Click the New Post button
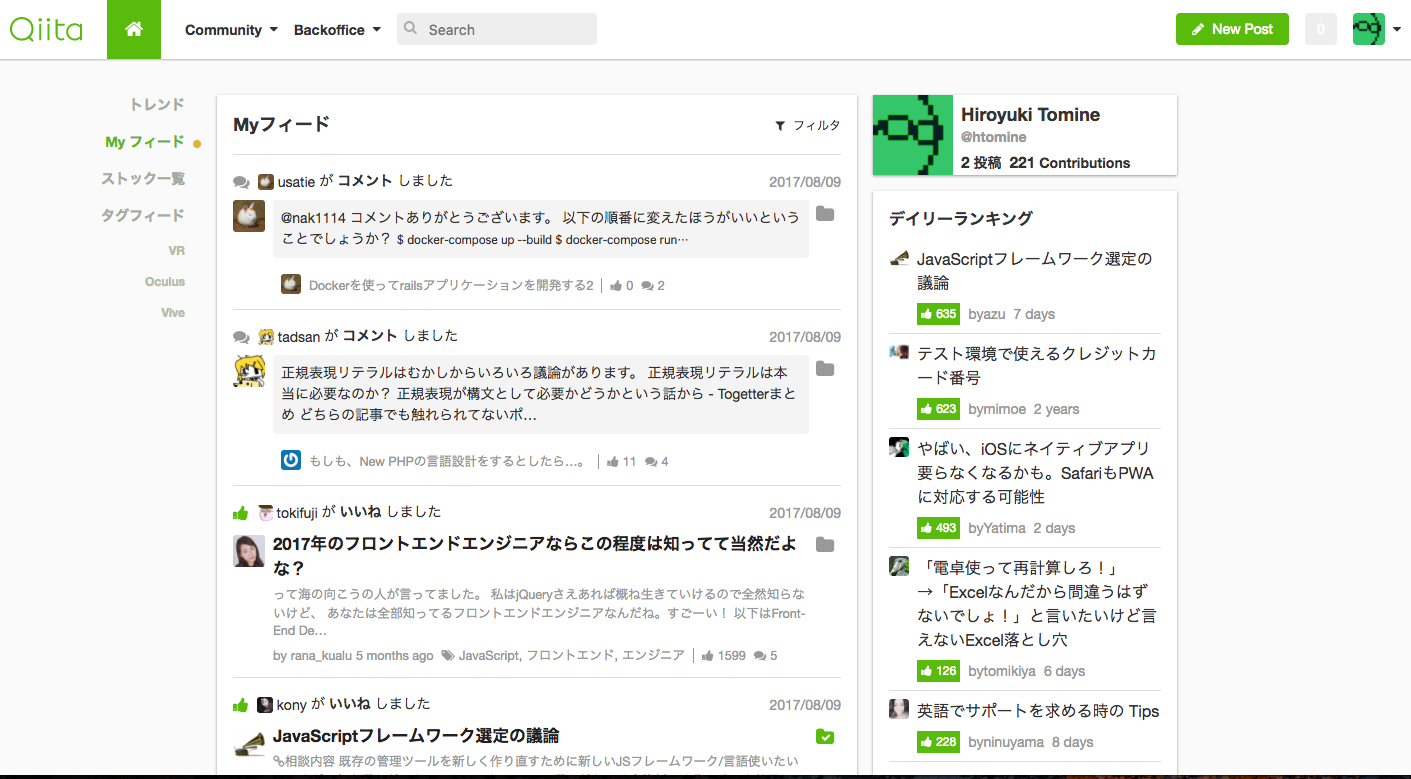The image size is (1411, 779). coord(1232,29)
